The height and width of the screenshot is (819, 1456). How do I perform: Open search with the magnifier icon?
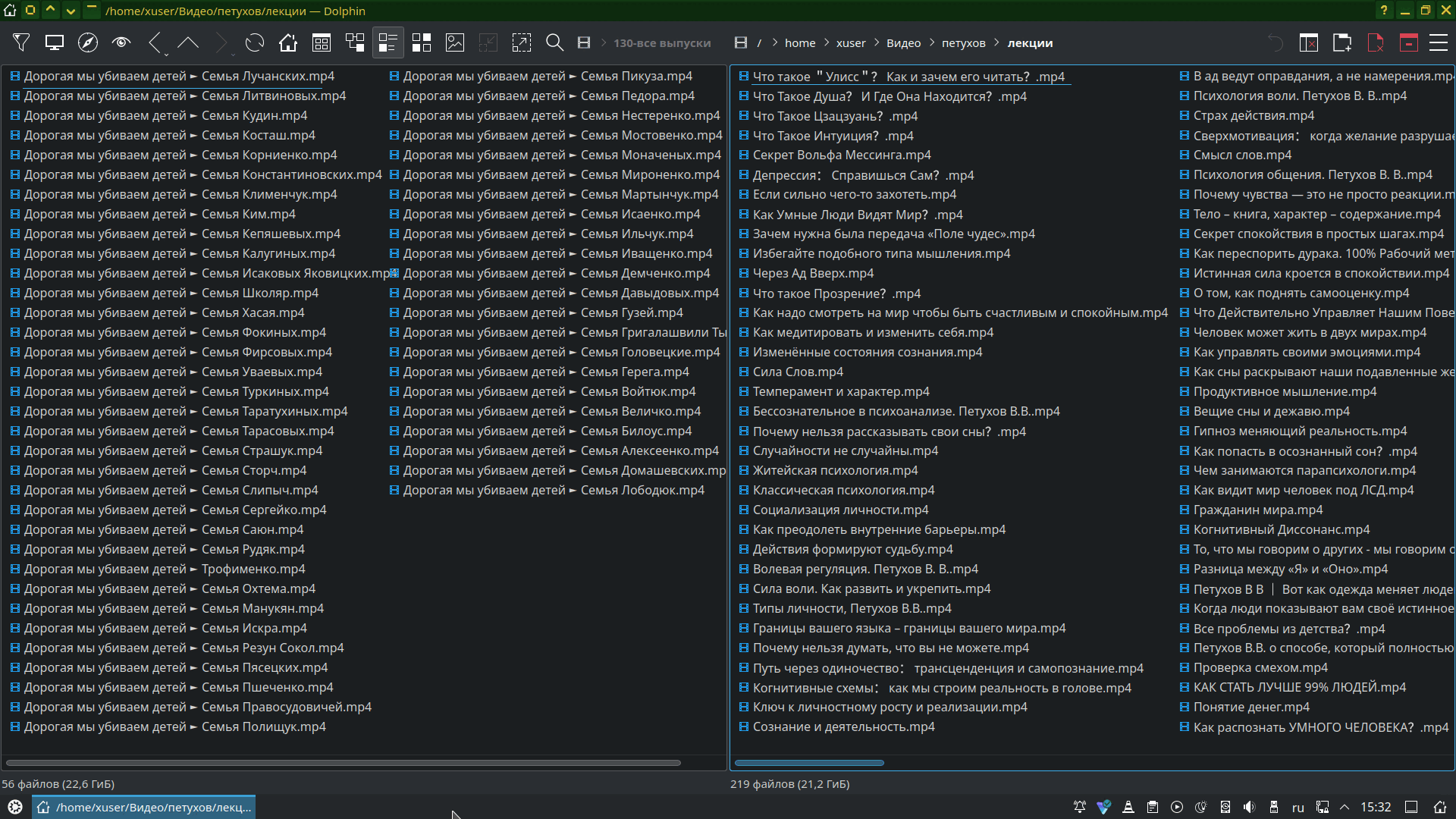tap(555, 43)
